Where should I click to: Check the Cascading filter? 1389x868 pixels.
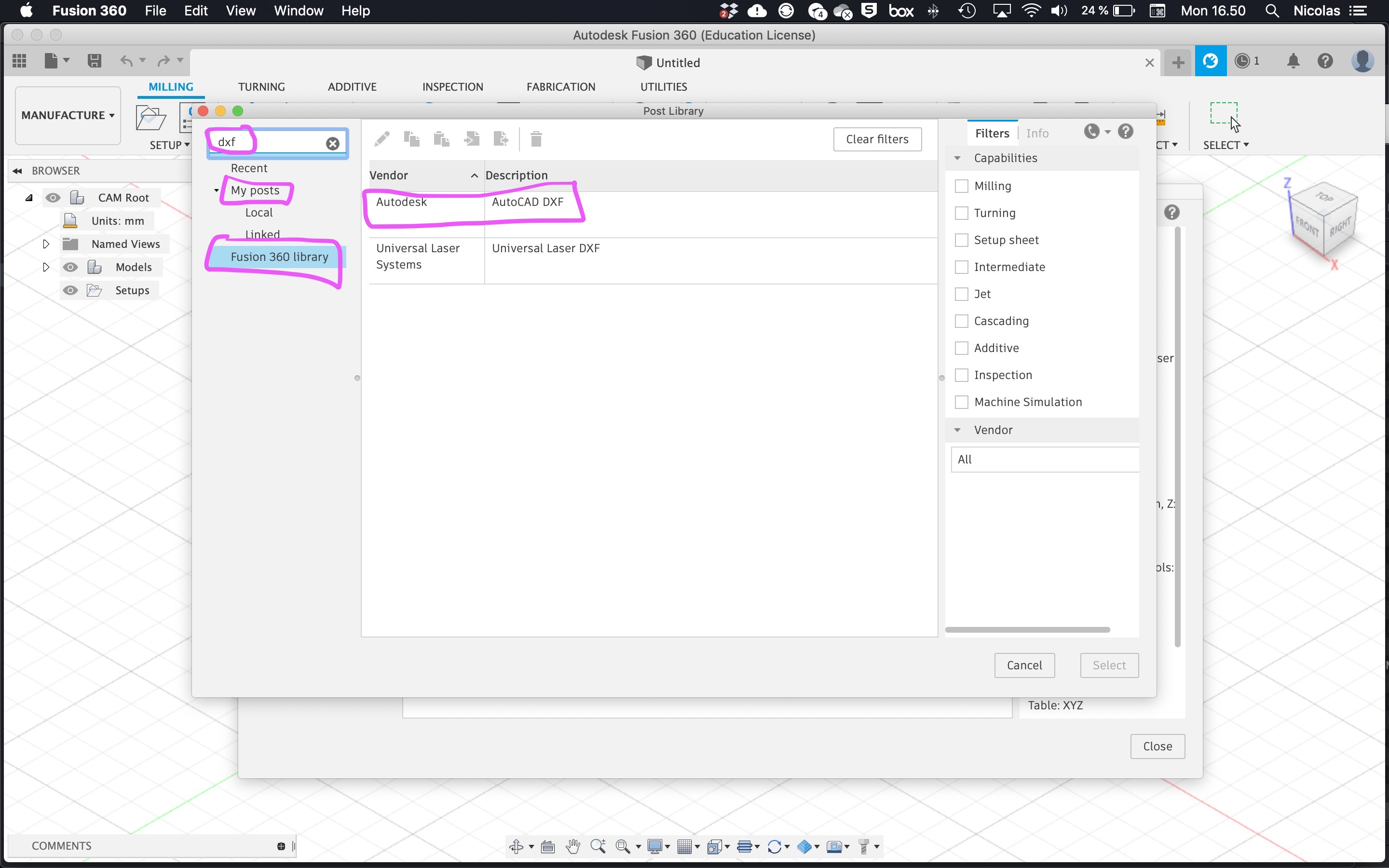click(x=961, y=321)
